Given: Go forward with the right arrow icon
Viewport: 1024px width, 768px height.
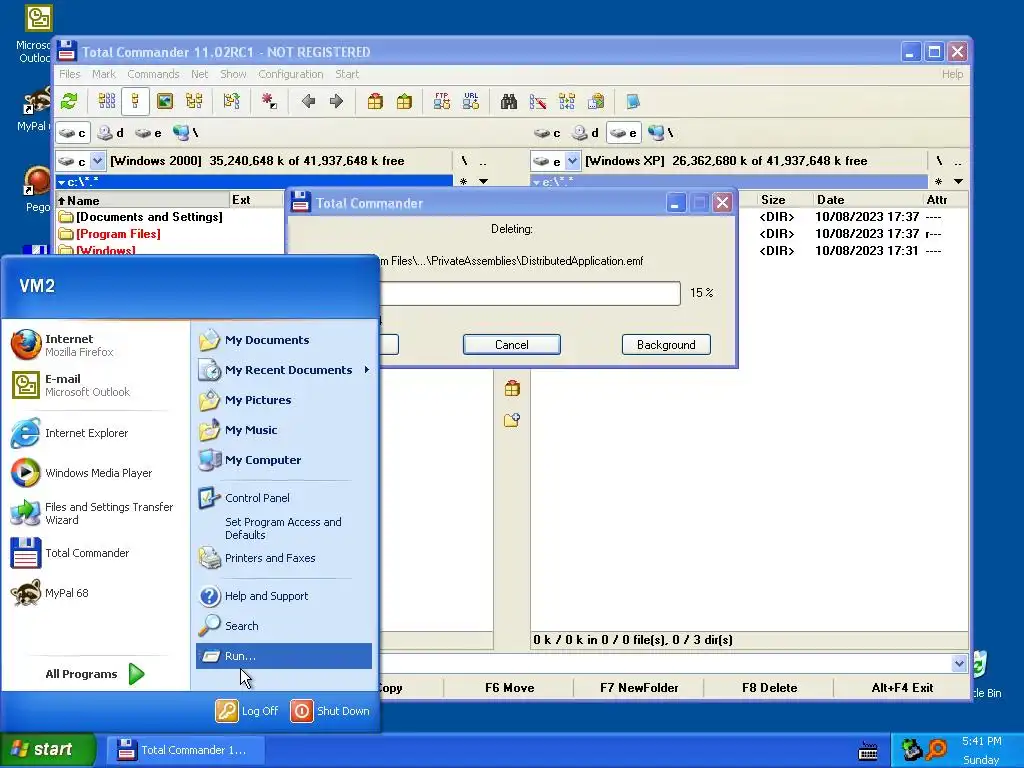Looking at the screenshot, I should click(x=336, y=101).
